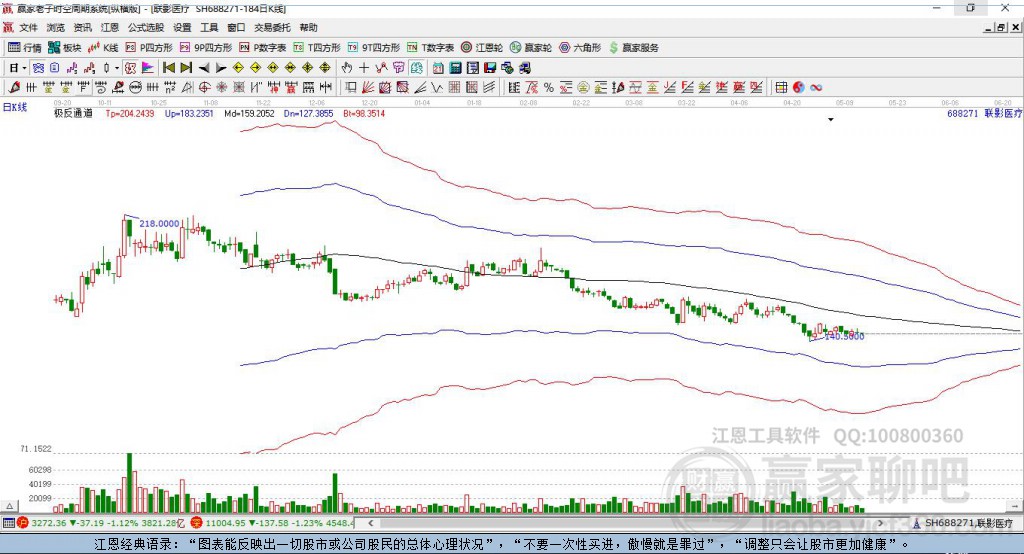
Task: Click the horizontal chart scrollbar track
Action: coord(627,523)
